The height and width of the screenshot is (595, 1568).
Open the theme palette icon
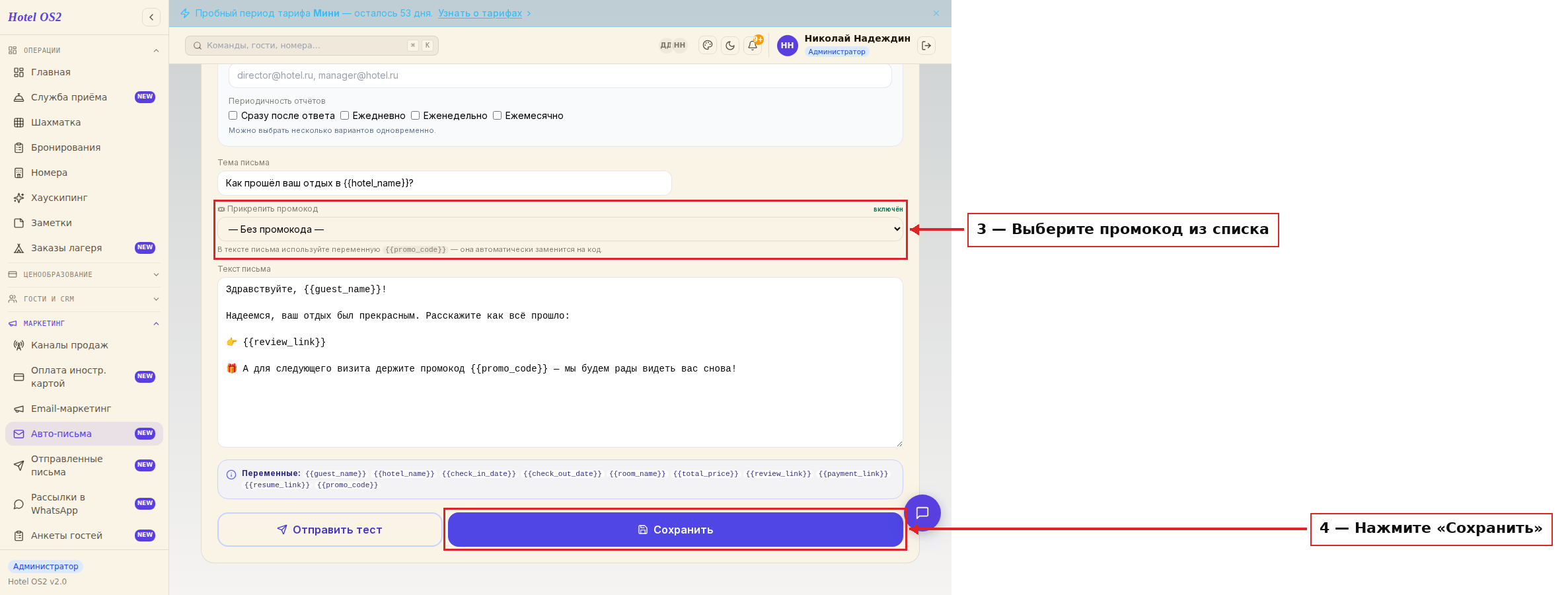click(x=708, y=46)
